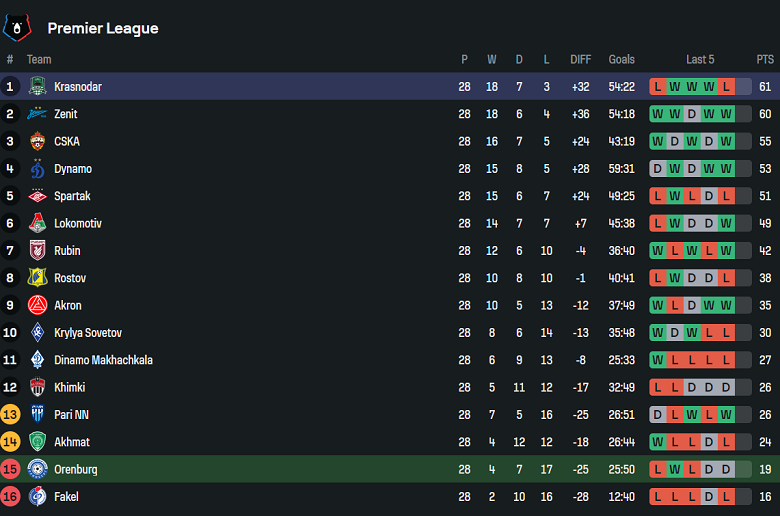Click the Premier League logo icon
780x516 pixels.
(17, 28)
